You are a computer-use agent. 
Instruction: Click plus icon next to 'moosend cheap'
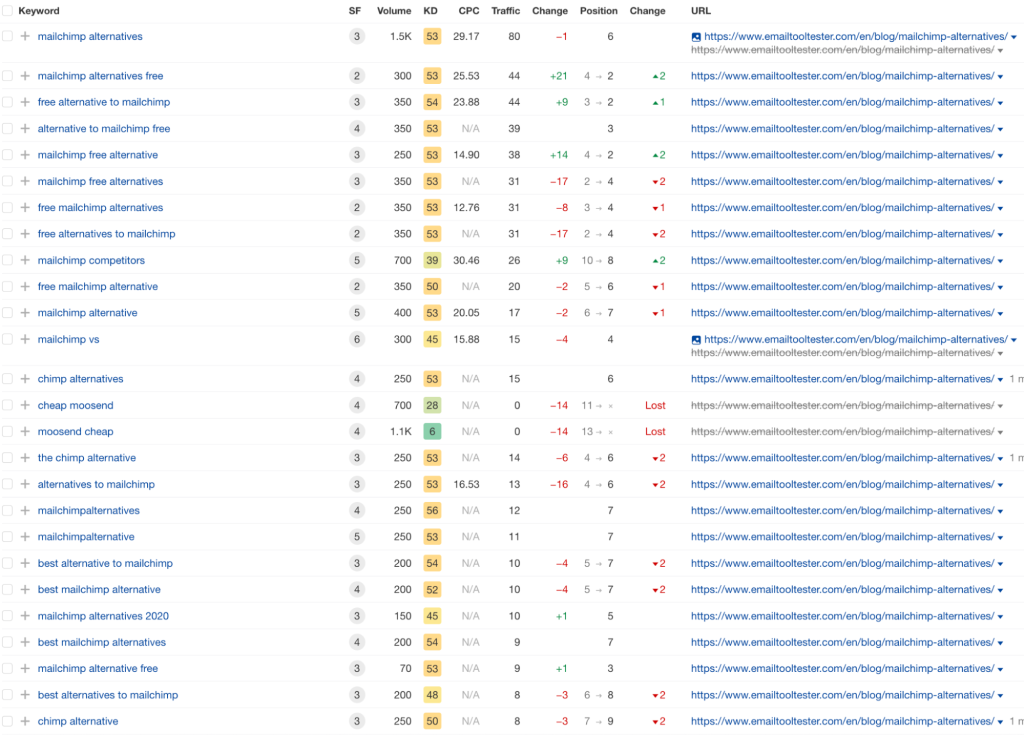(25, 431)
